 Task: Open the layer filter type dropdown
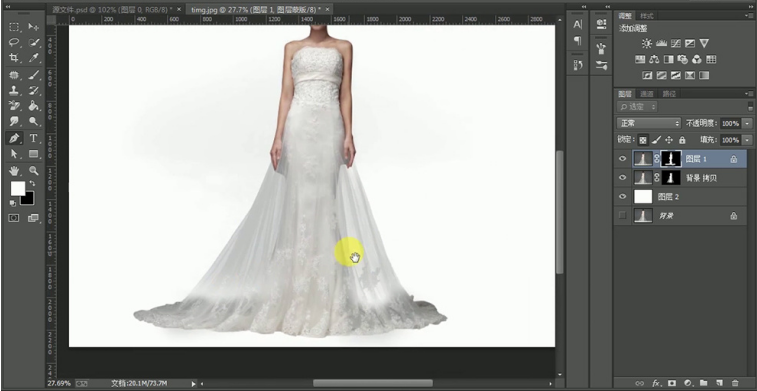tap(637, 107)
